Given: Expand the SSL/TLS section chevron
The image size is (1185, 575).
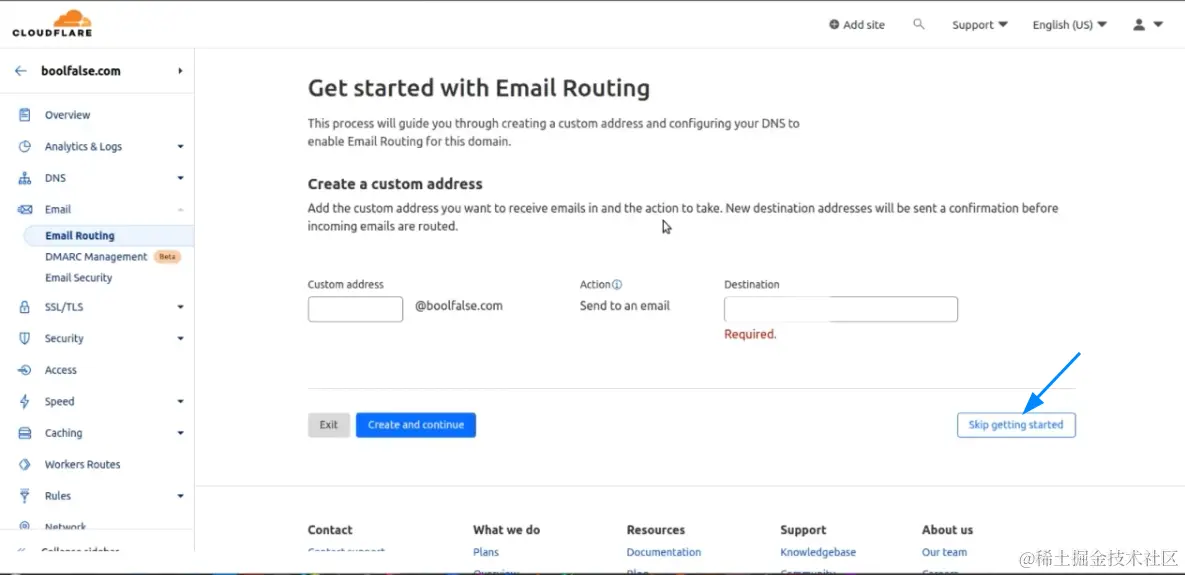Looking at the screenshot, I should [x=181, y=307].
